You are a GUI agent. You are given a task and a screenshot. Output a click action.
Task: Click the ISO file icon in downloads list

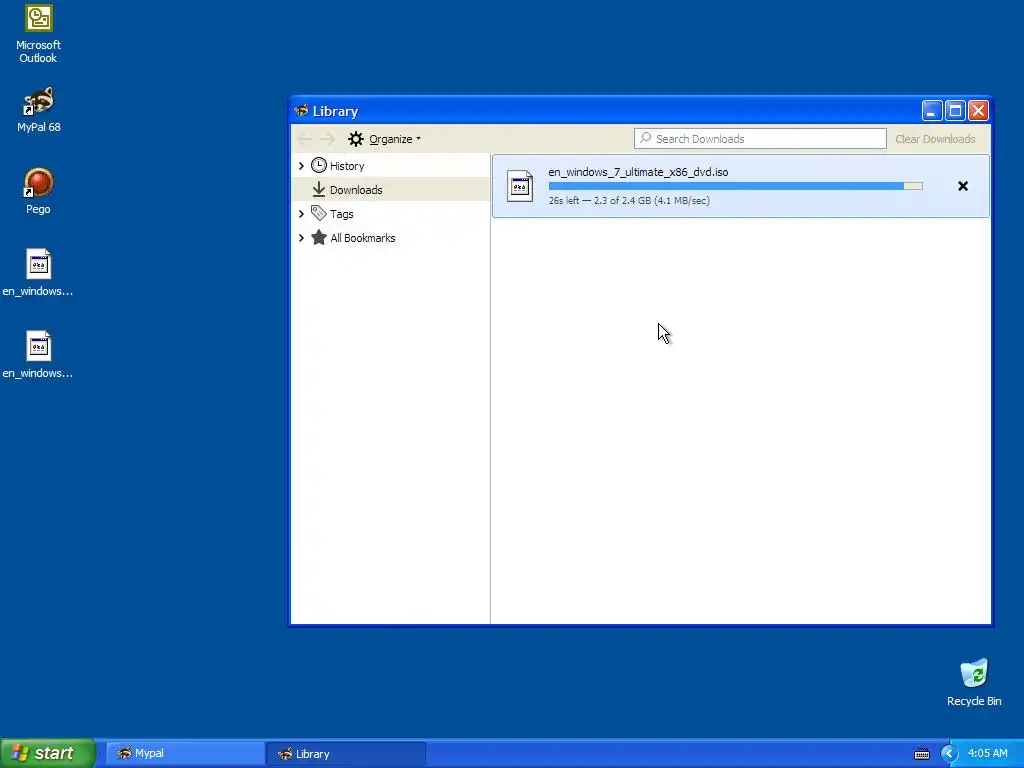tap(520, 186)
